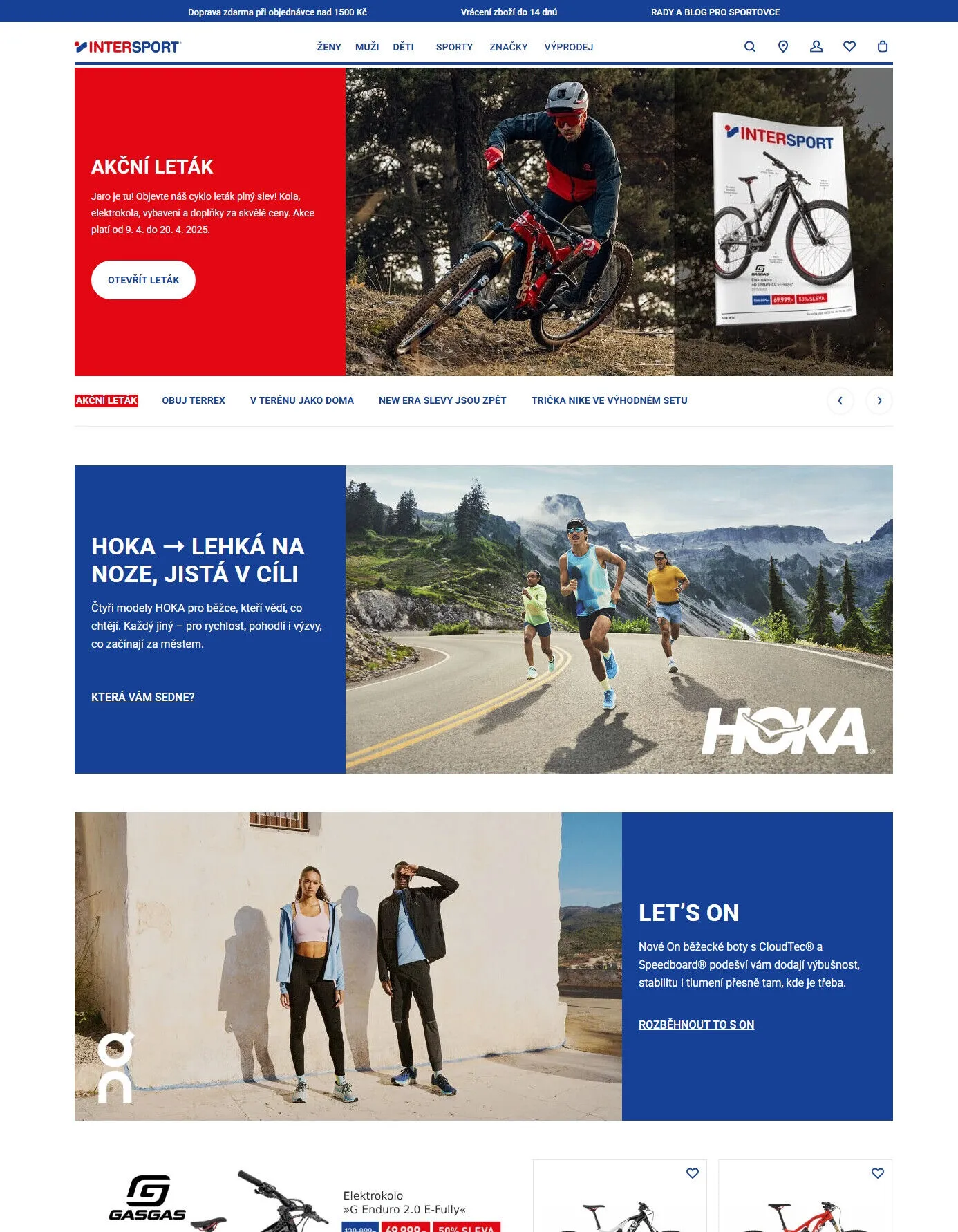Image resolution: width=958 pixels, height=1232 pixels.
Task: Go to VÝPRODEJ section
Action: tap(569, 47)
